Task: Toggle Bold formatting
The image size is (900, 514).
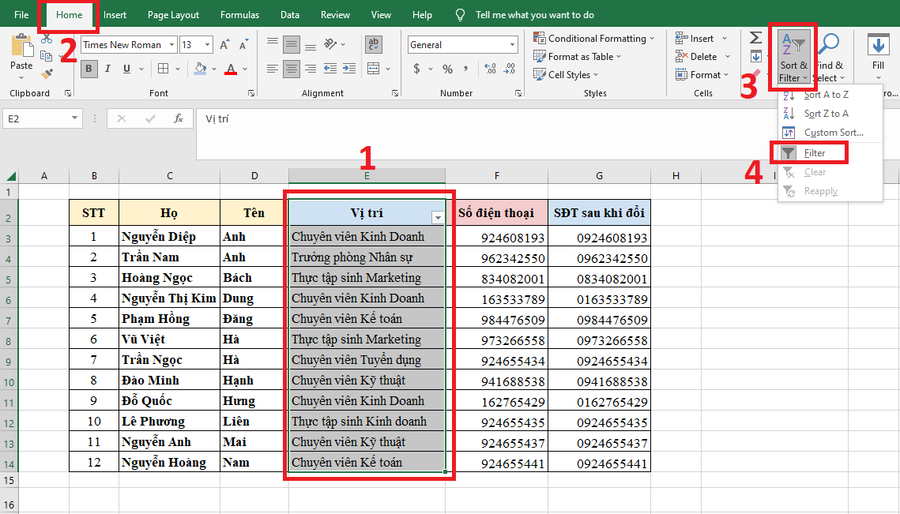Action: [x=88, y=69]
